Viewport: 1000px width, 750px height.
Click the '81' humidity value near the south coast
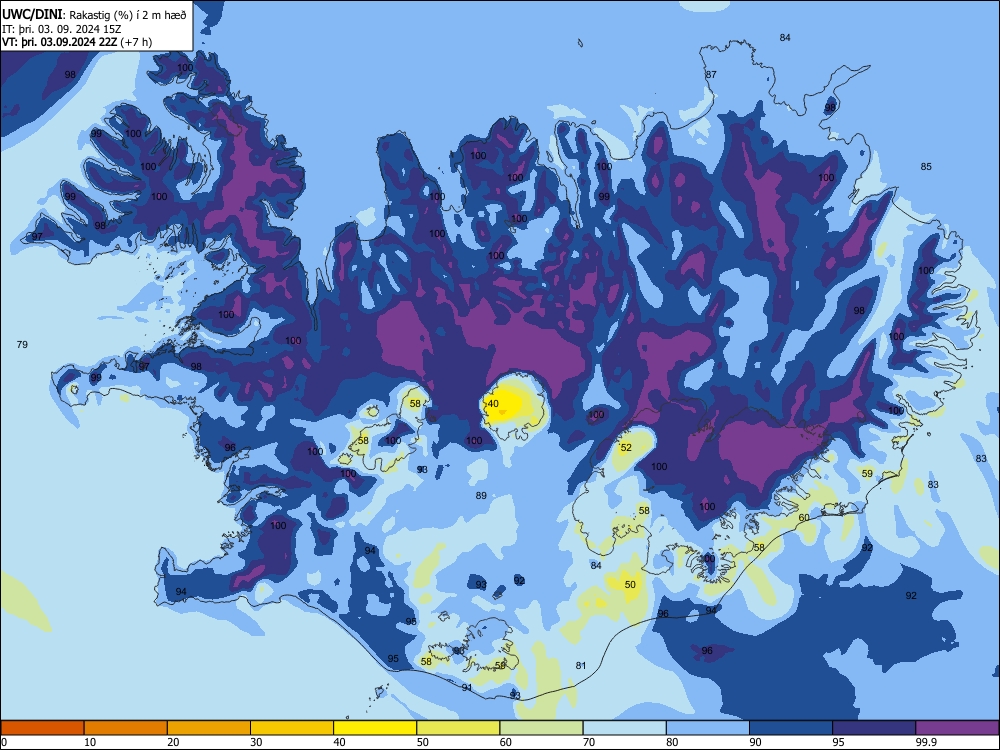(x=581, y=666)
